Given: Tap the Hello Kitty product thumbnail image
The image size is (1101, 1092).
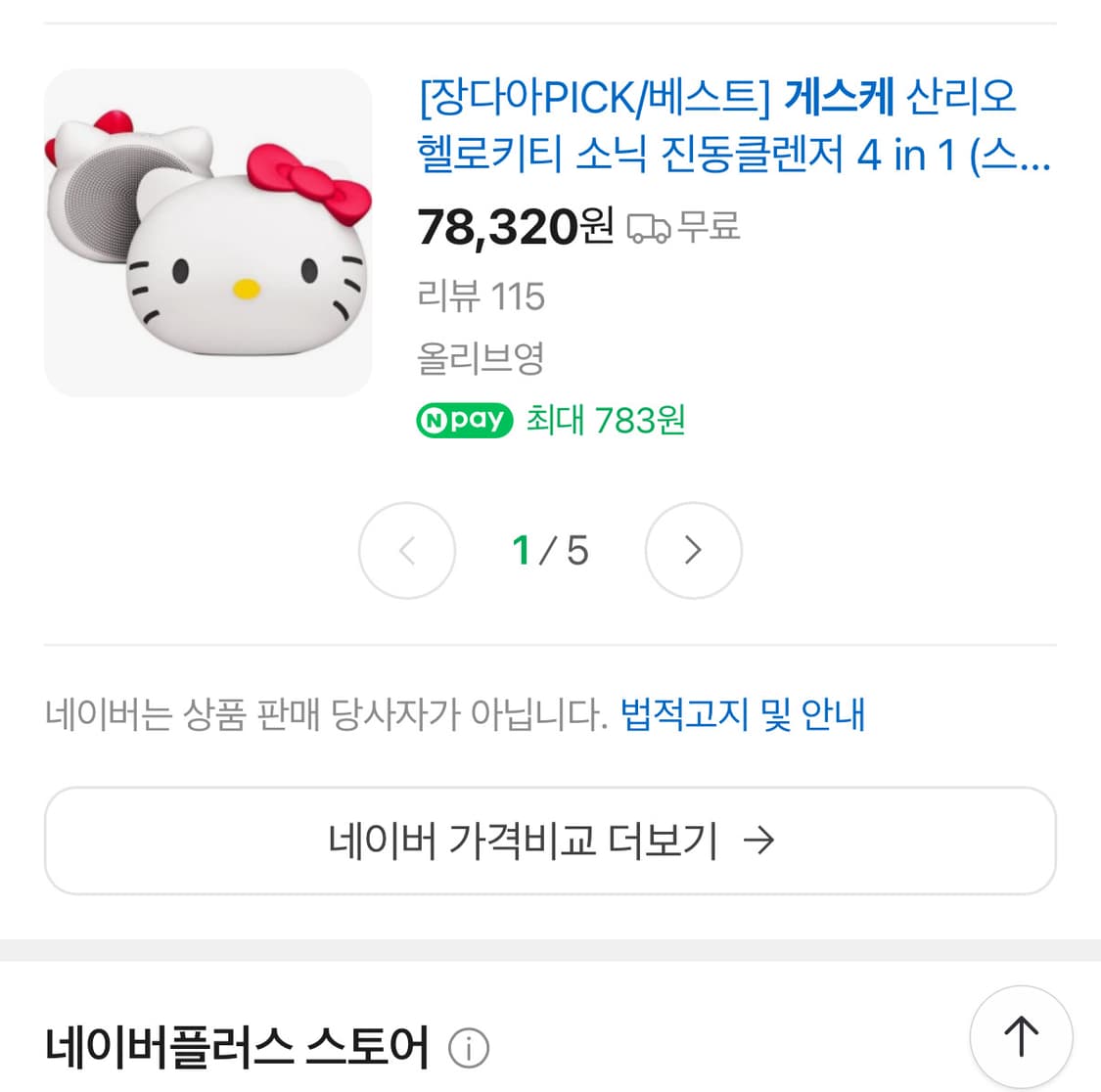Looking at the screenshot, I should pyautogui.click(x=207, y=233).
